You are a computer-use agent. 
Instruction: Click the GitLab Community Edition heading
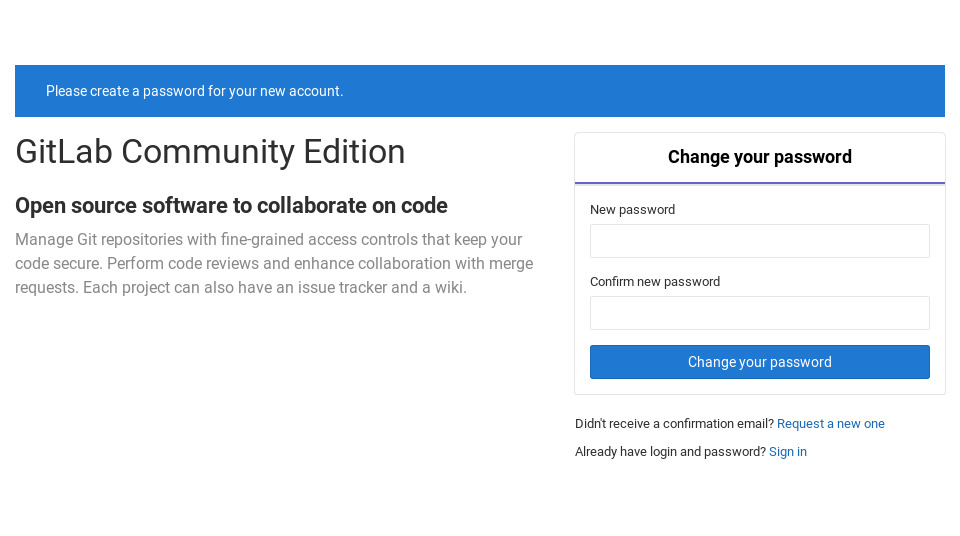coord(210,152)
